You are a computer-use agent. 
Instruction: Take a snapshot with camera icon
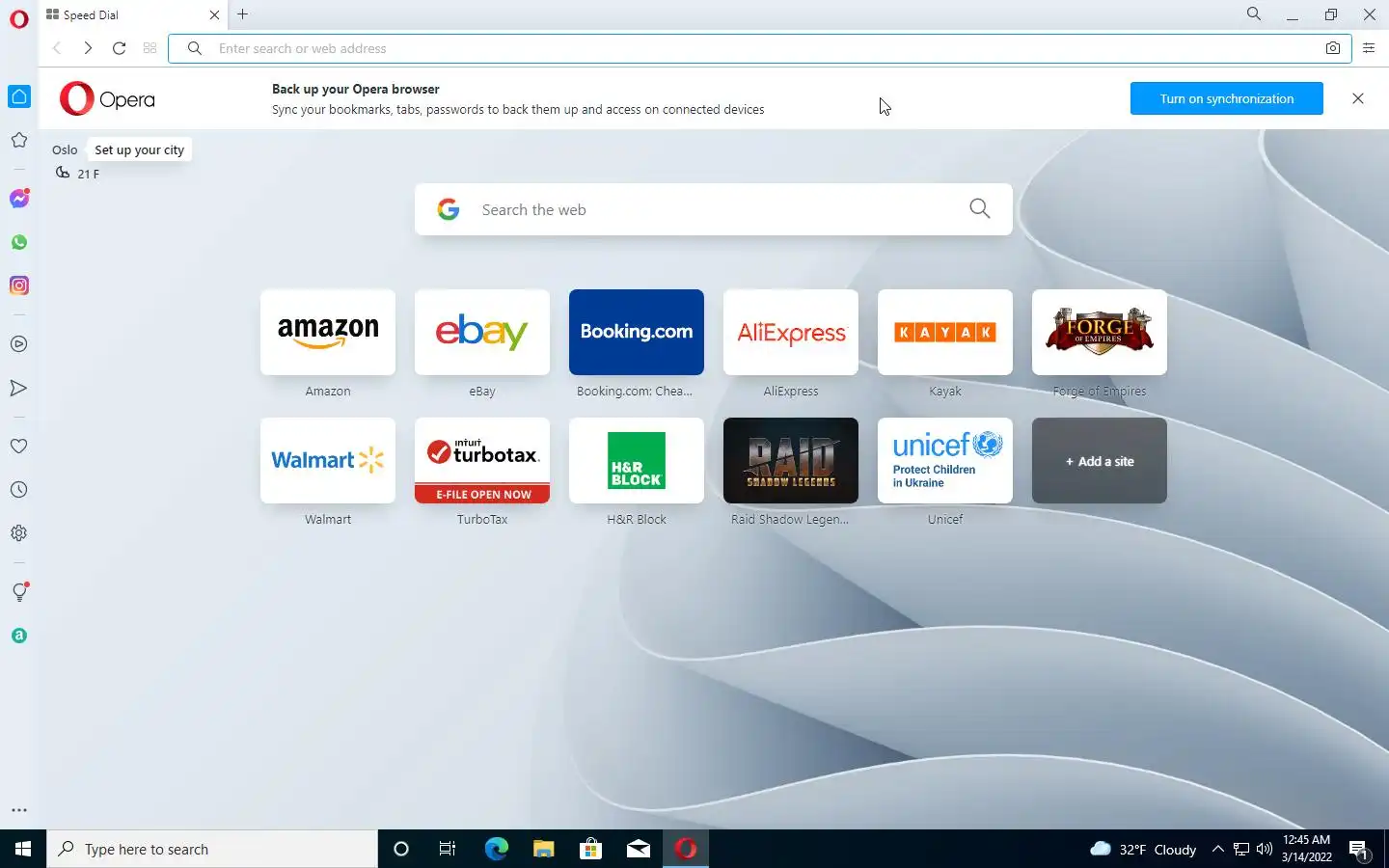tap(1333, 48)
